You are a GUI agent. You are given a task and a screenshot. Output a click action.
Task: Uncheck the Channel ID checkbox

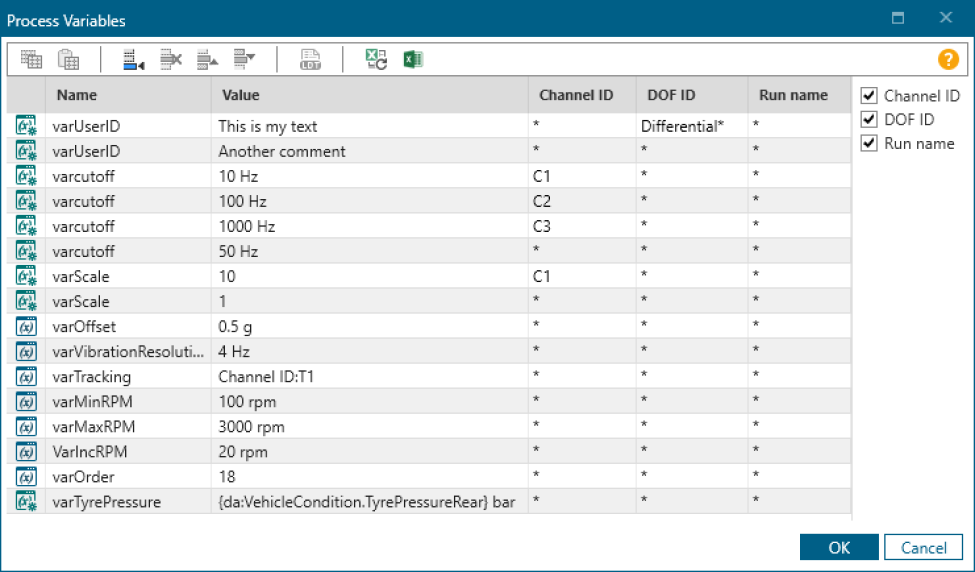pyautogui.click(x=868, y=96)
